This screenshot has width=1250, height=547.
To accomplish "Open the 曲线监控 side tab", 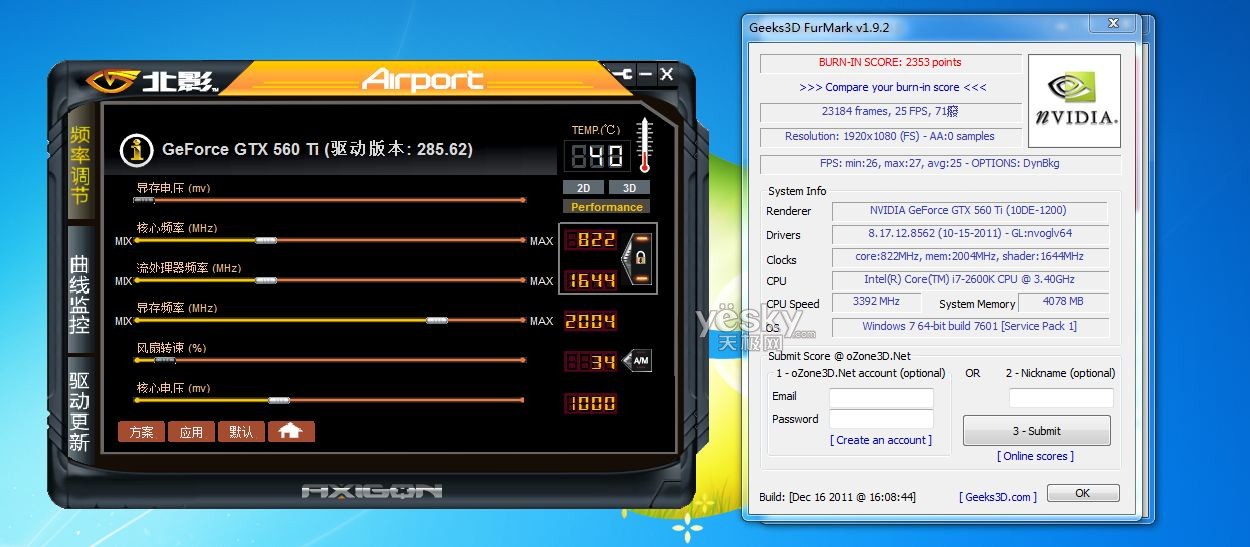I will 80,295.
